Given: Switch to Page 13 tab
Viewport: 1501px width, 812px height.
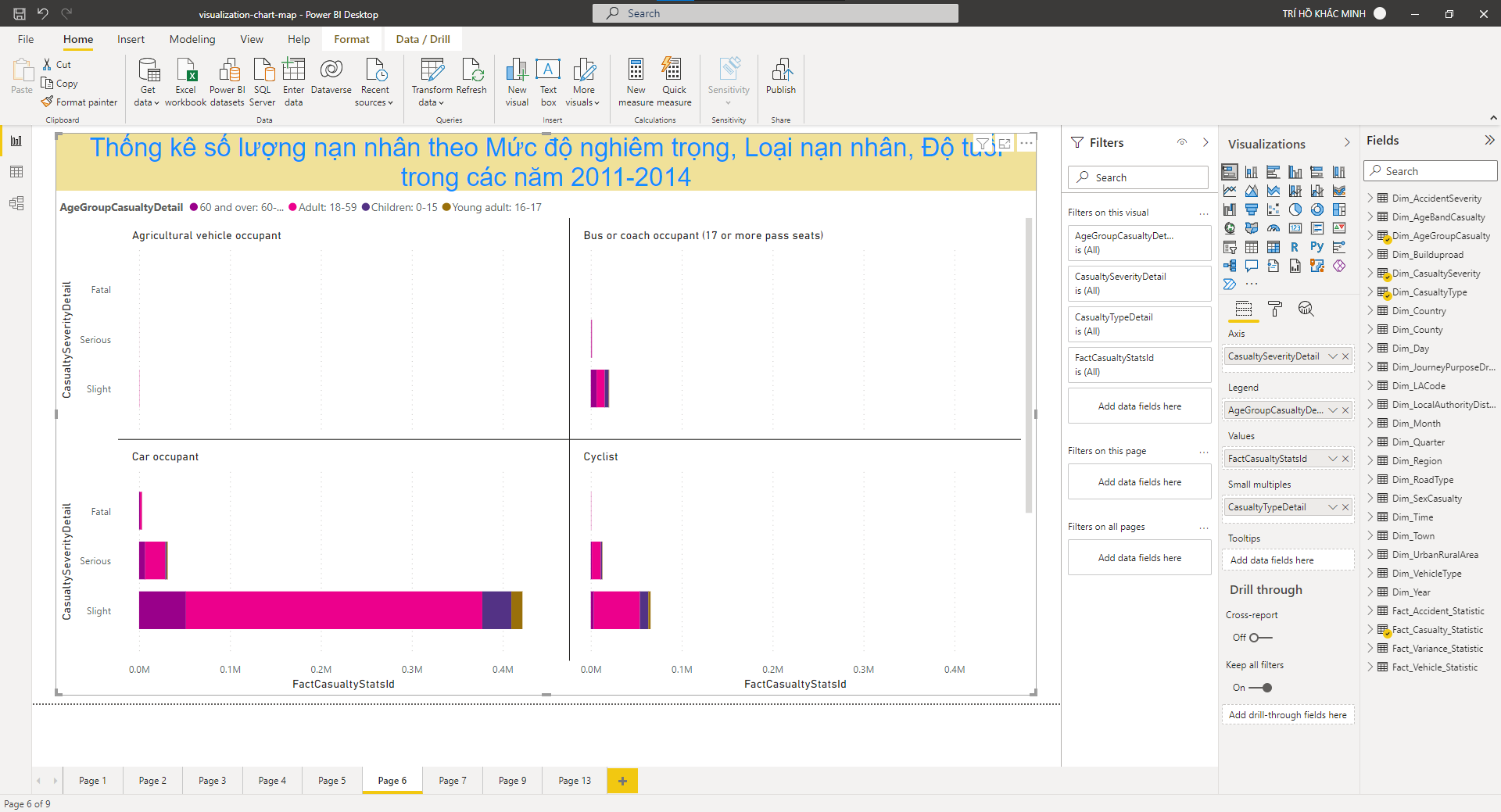Looking at the screenshot, I should (575, 781).
